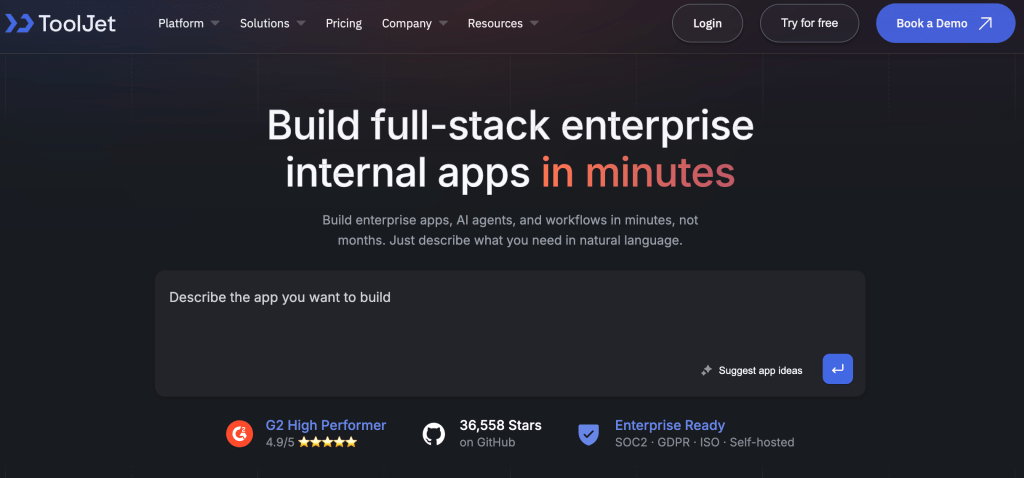Open the Enterprise Ready link
The height and width of the screenshot is (478, 1024).
[669, 425]
